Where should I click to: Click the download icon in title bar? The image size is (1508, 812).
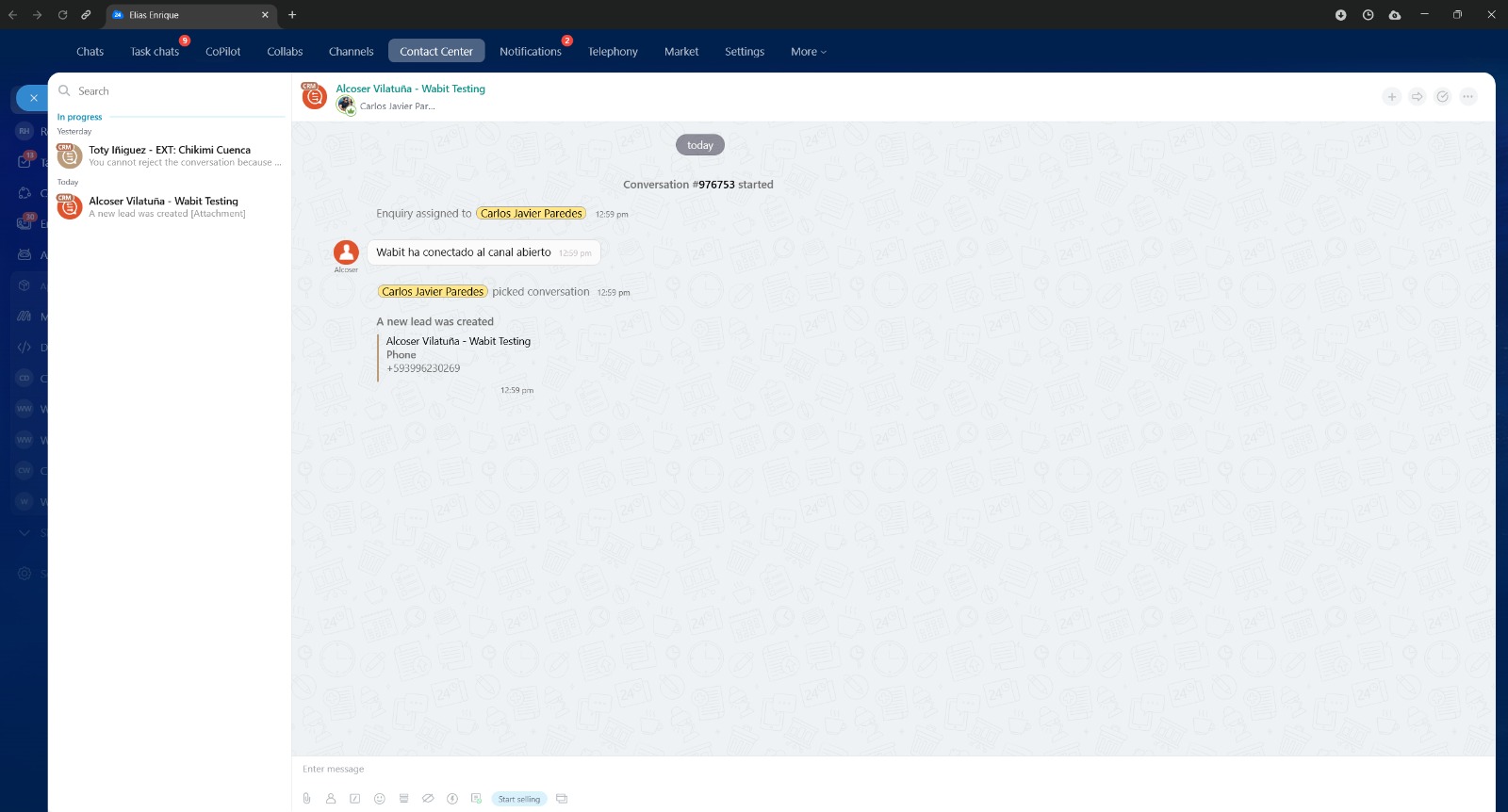(x=1340, y=15)
